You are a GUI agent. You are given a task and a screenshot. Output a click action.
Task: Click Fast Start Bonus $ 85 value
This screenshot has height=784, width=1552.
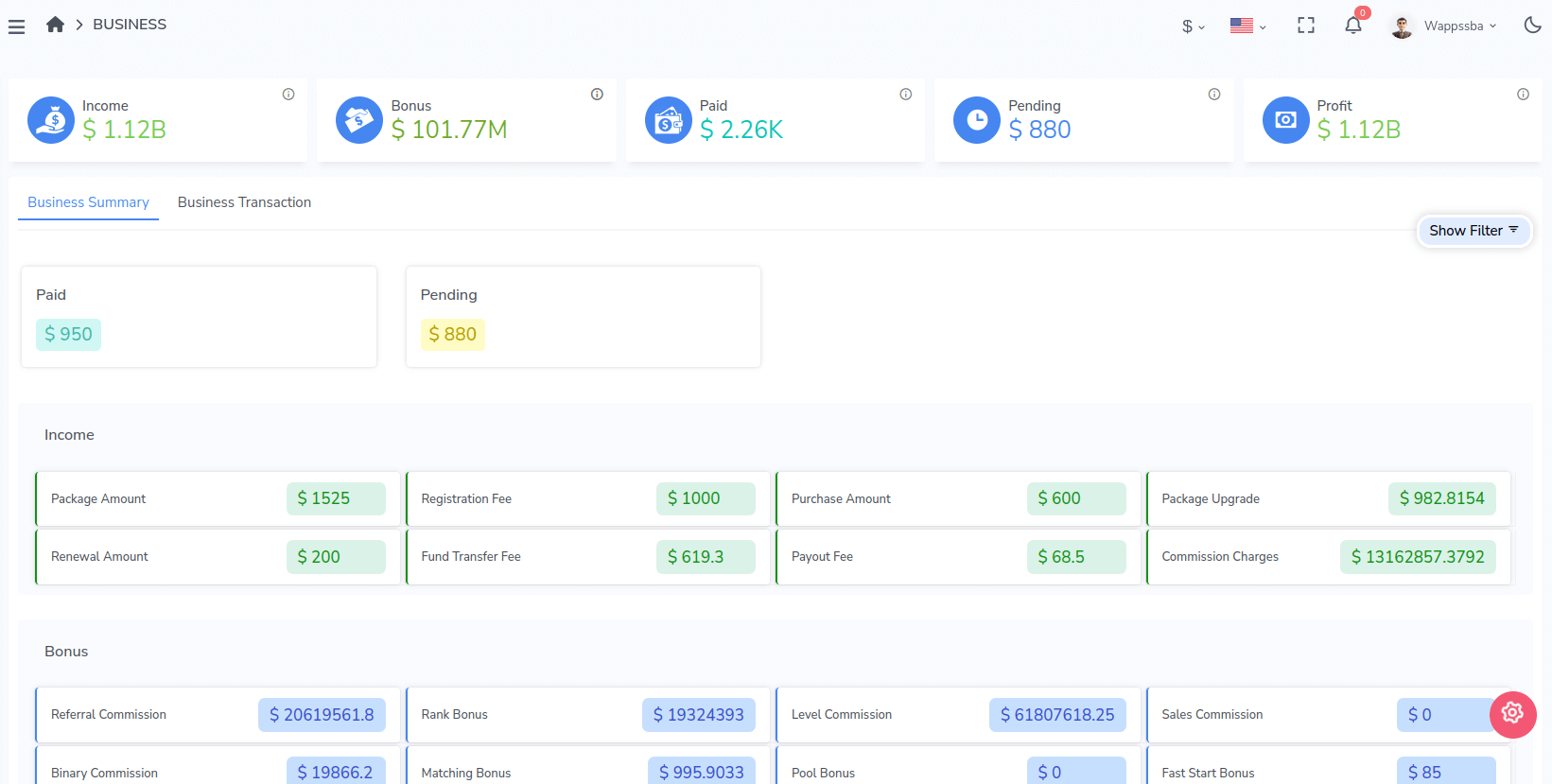tap(1446, 772)
